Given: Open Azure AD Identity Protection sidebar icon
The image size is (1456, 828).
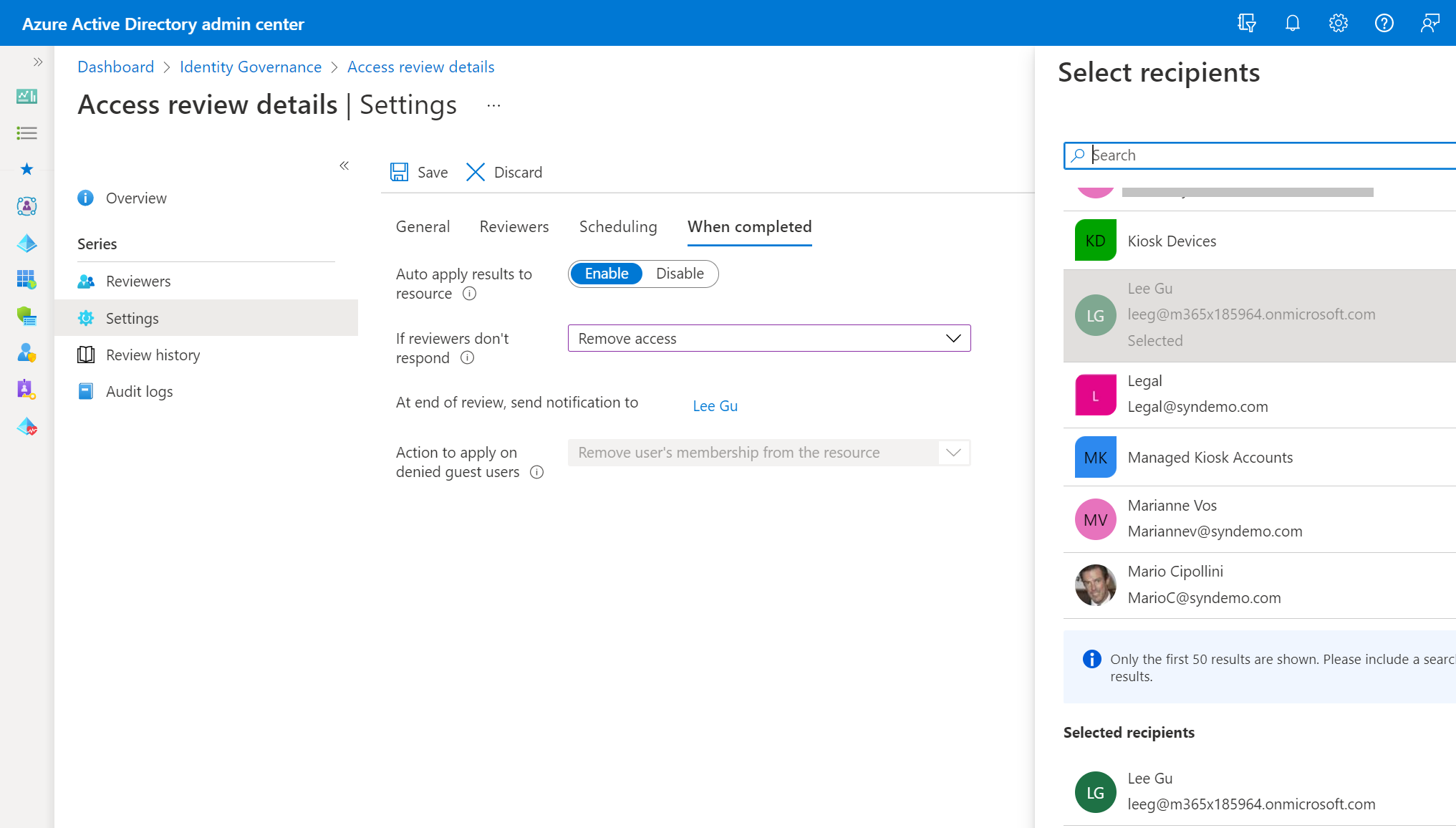Looking at the screenshot, I should (x=26, y=426).
